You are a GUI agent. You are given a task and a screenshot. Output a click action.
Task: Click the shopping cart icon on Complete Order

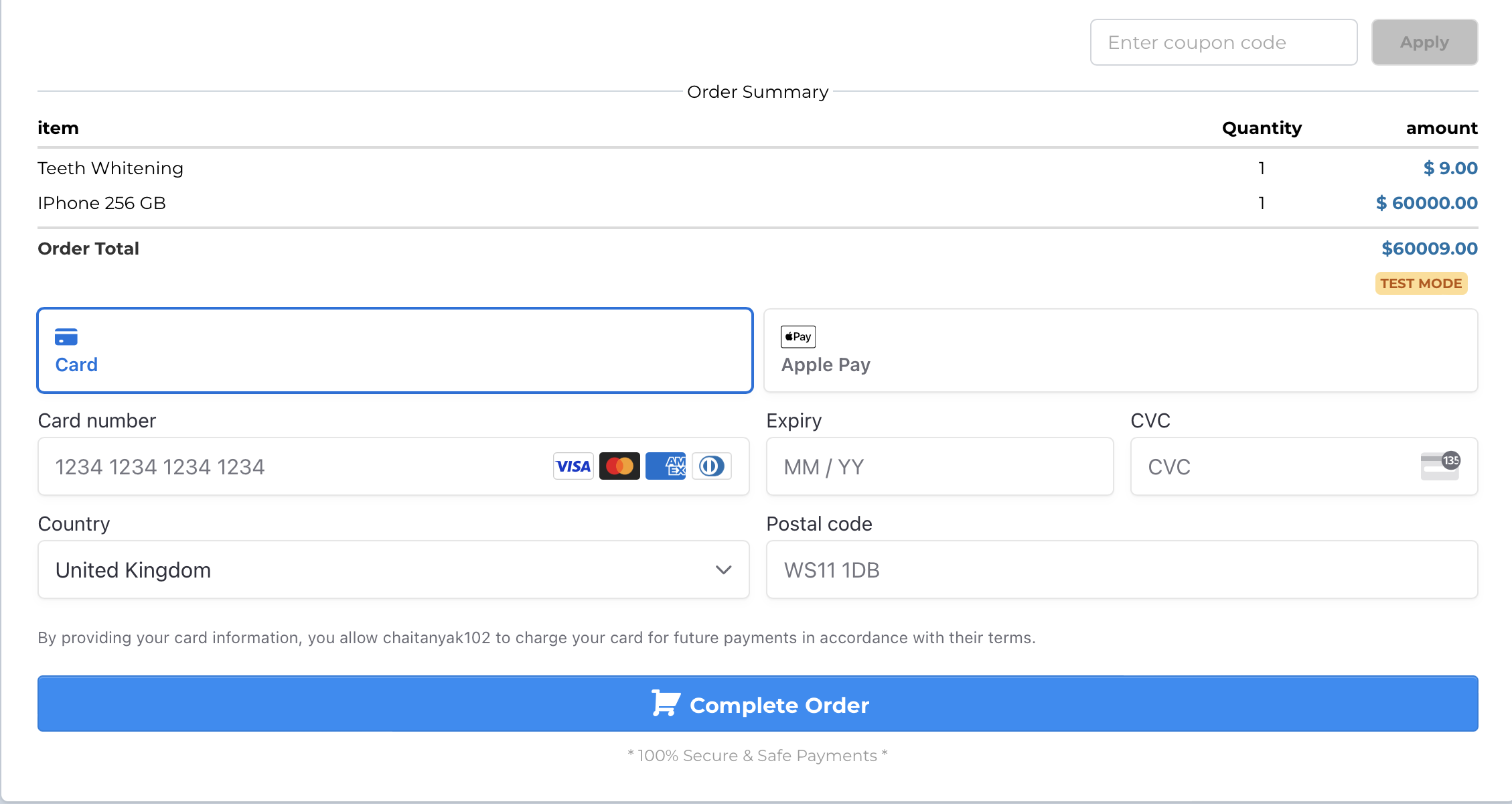(x=666, y=703)
